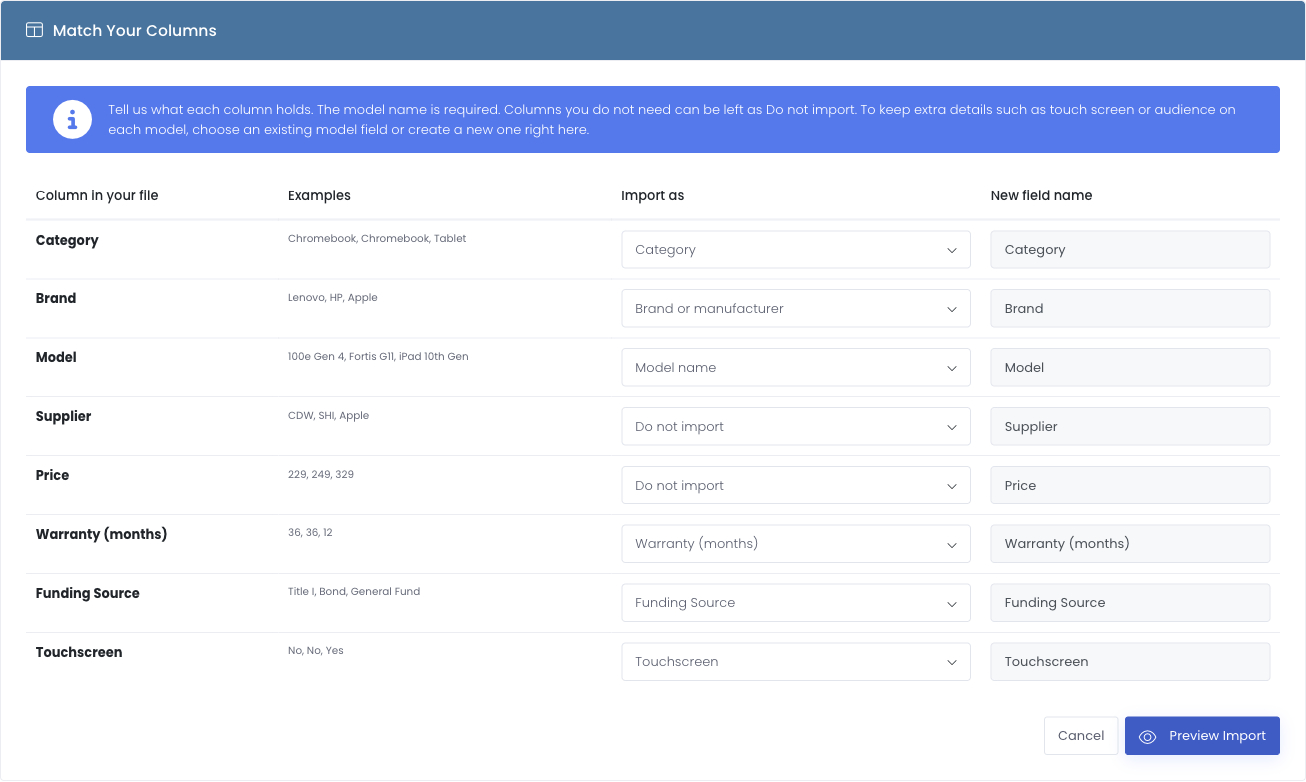Screen dimensions: 1306x782
Task: Click the Funding Source row label
Action: coord(88,594)
